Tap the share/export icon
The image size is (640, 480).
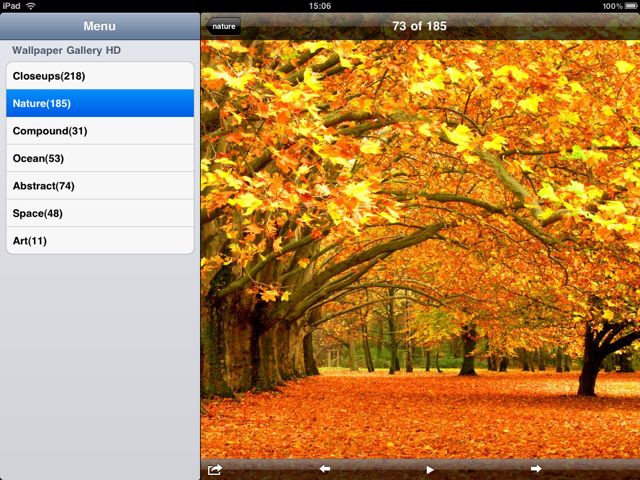click(x=215, y=469)
